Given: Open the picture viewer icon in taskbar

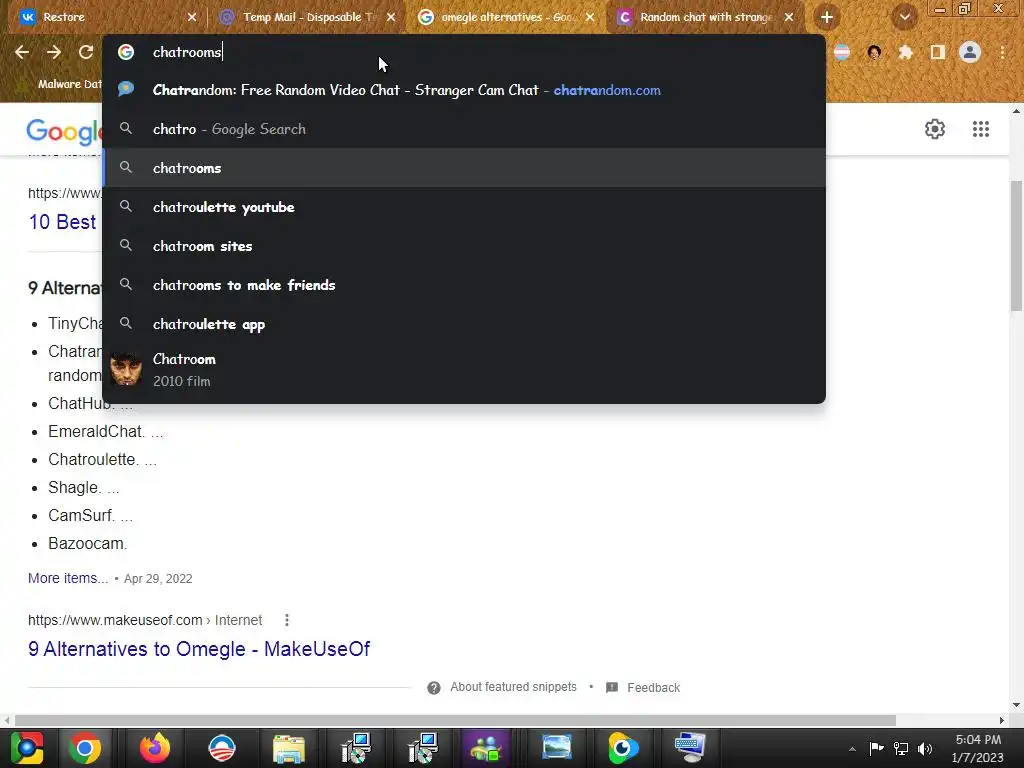Looking at the screenshot, I should click(x=556, y=748).
